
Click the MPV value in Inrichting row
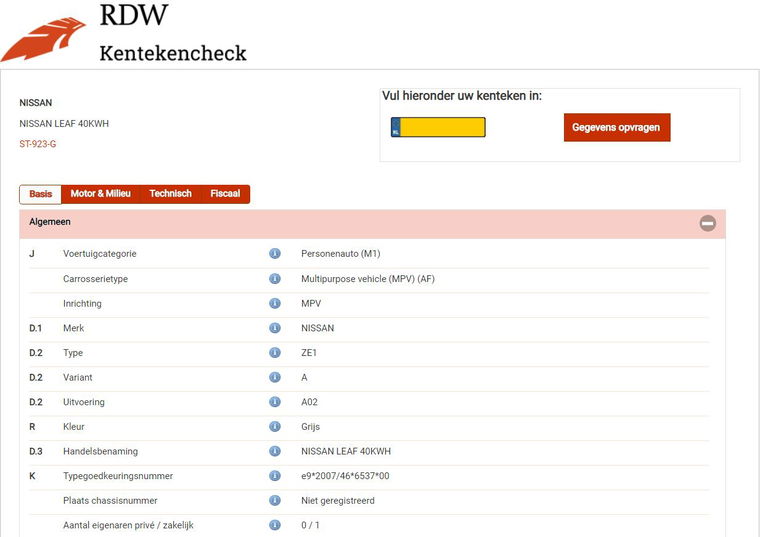point(311,303)
